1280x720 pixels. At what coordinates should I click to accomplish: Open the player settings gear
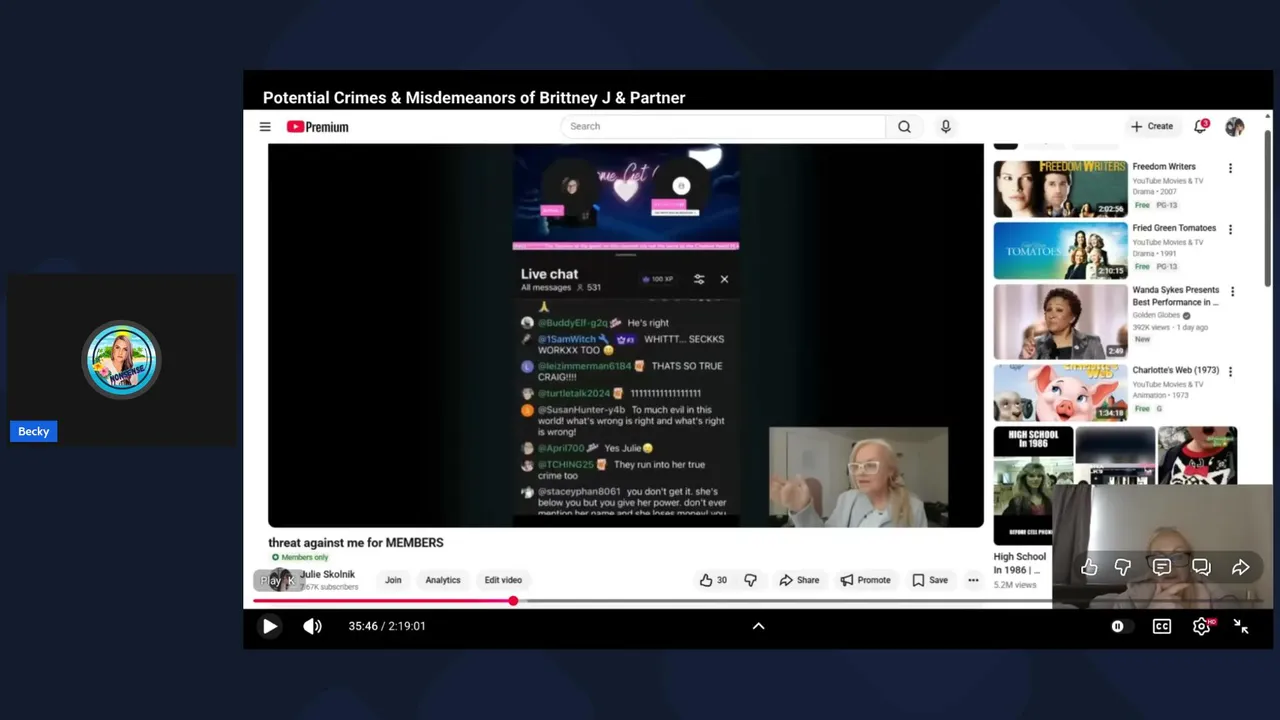[1201, 626]
